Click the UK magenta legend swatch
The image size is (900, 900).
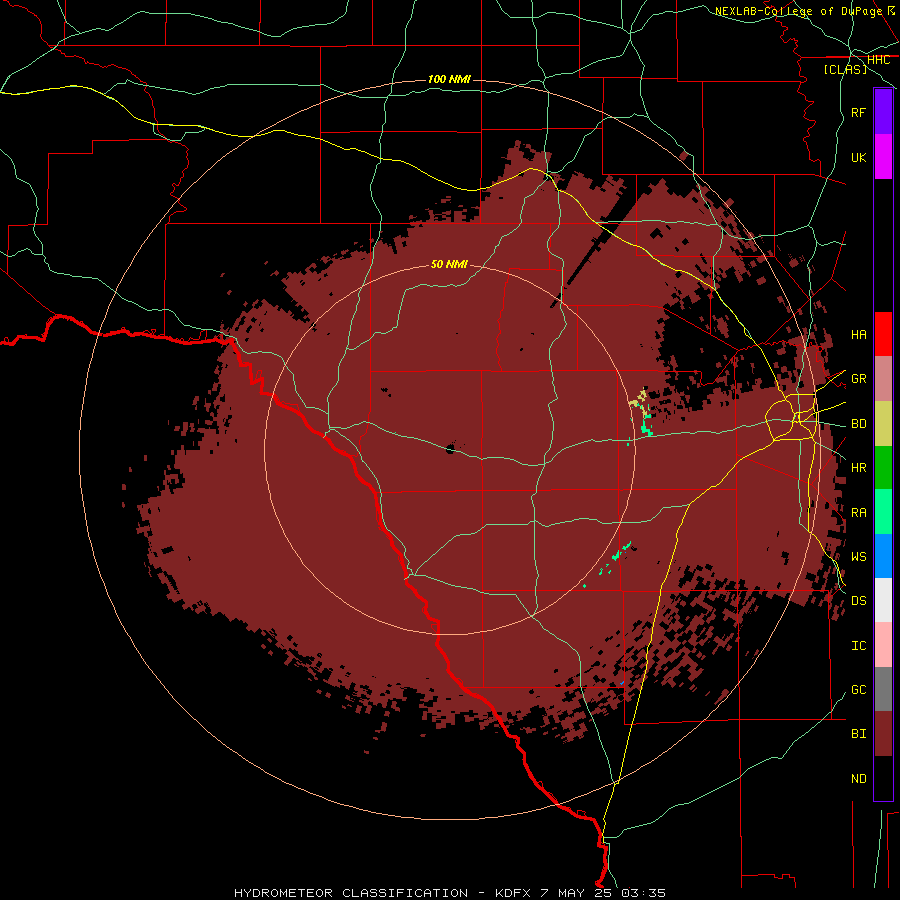coord(883,156)
